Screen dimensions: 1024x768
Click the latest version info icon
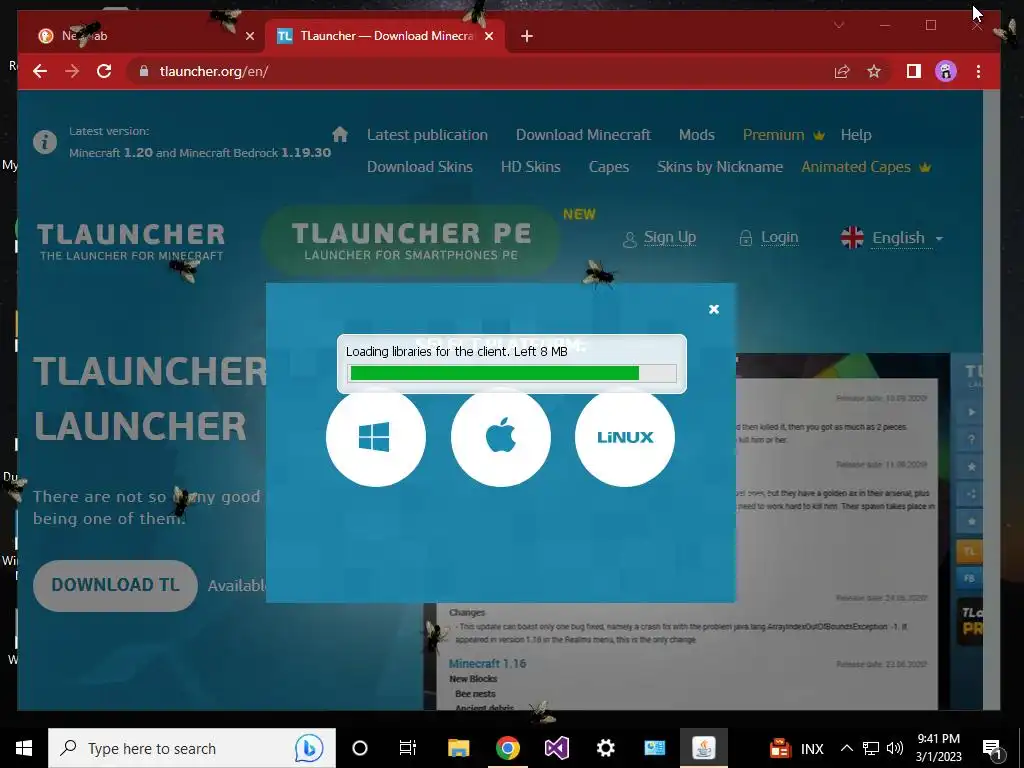tap(45, 142)
